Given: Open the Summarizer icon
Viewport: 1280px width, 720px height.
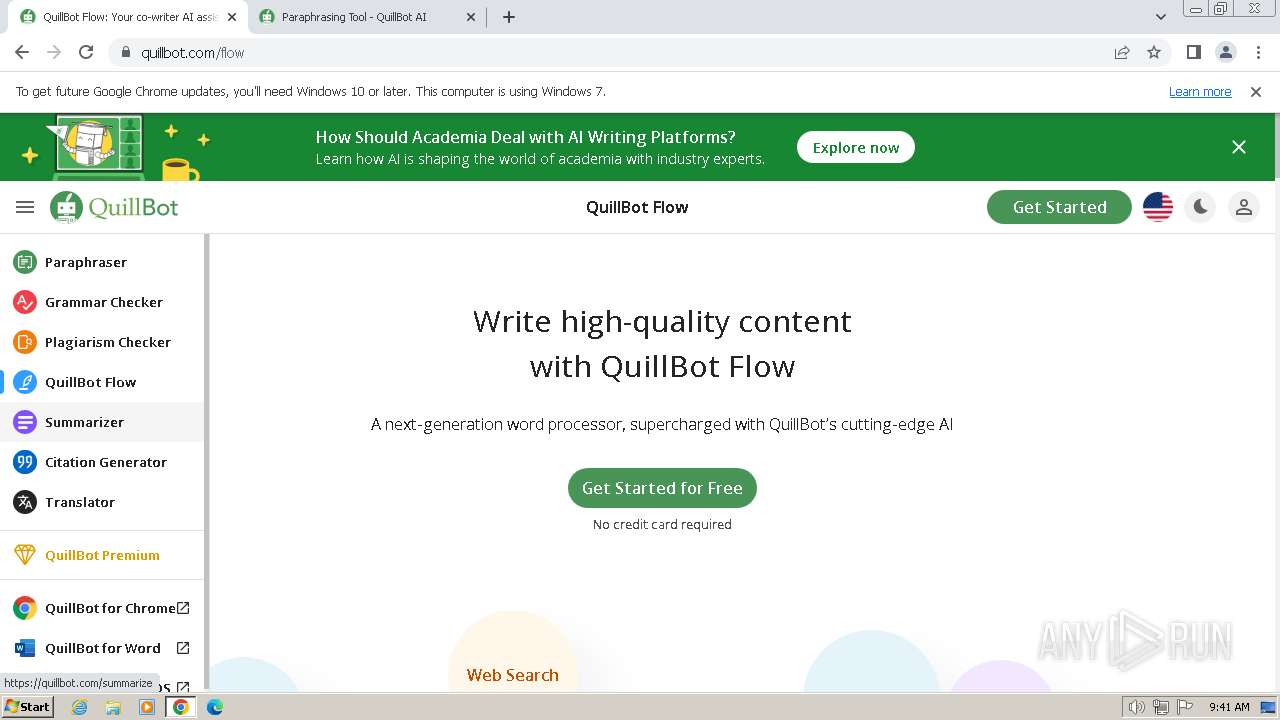Looking at the screenshot, I should tap(25, 422).
